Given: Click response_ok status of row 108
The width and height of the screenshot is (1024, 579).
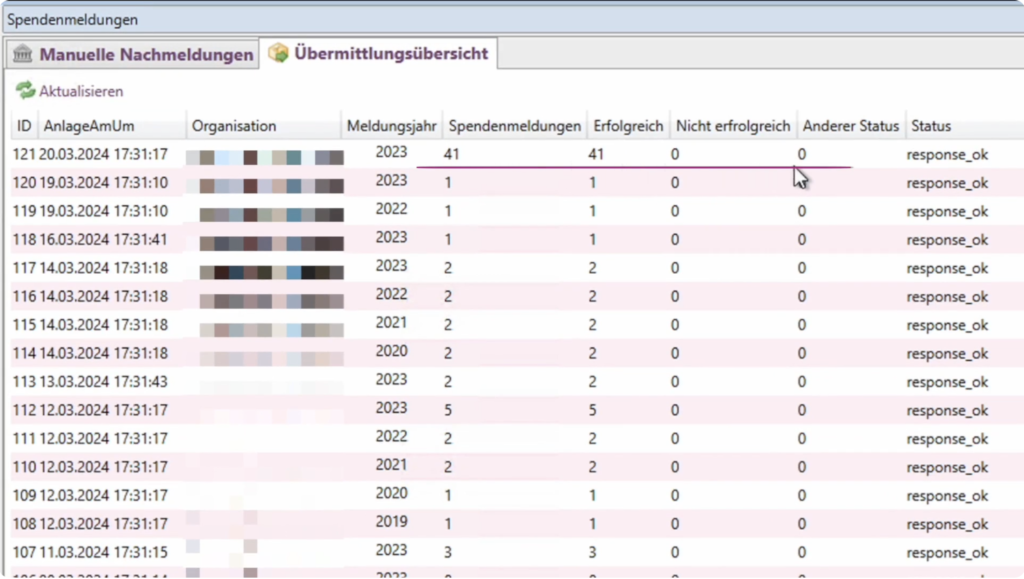Looking at the screenshot, I should tap(947, 524).
